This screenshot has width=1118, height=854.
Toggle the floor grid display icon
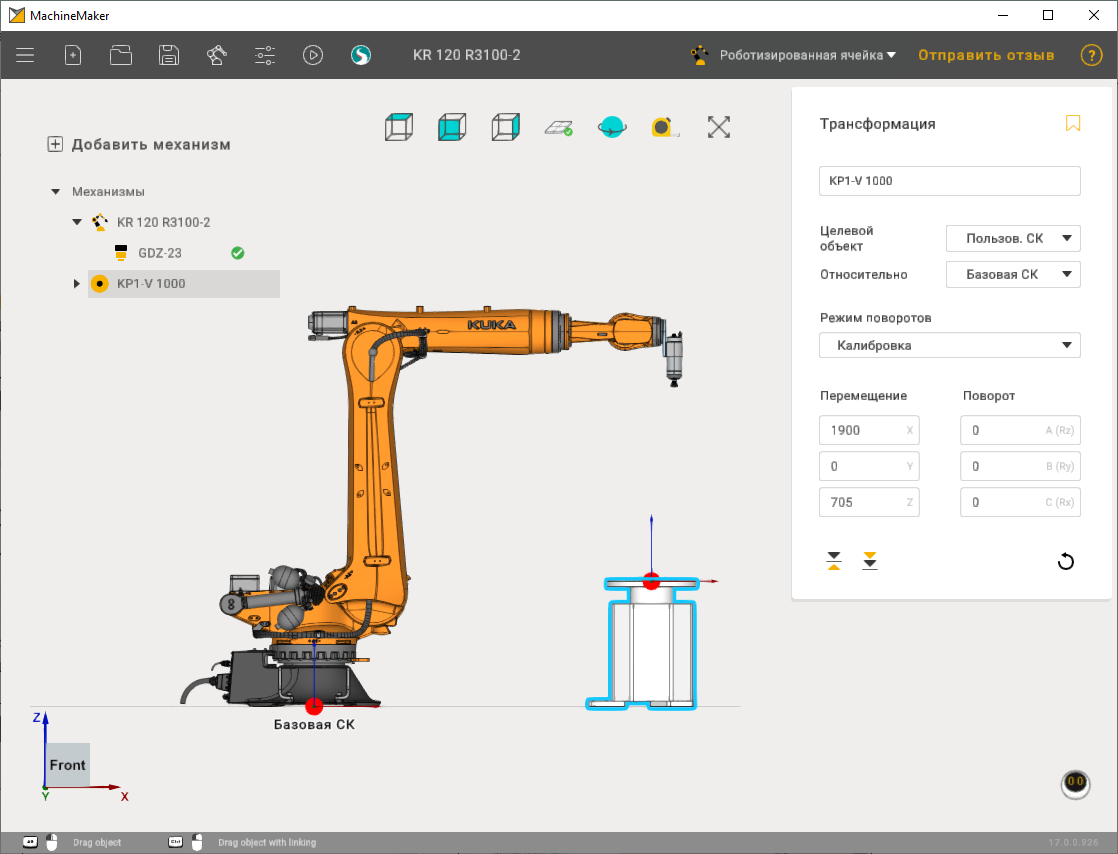click(x=558, y=127)
